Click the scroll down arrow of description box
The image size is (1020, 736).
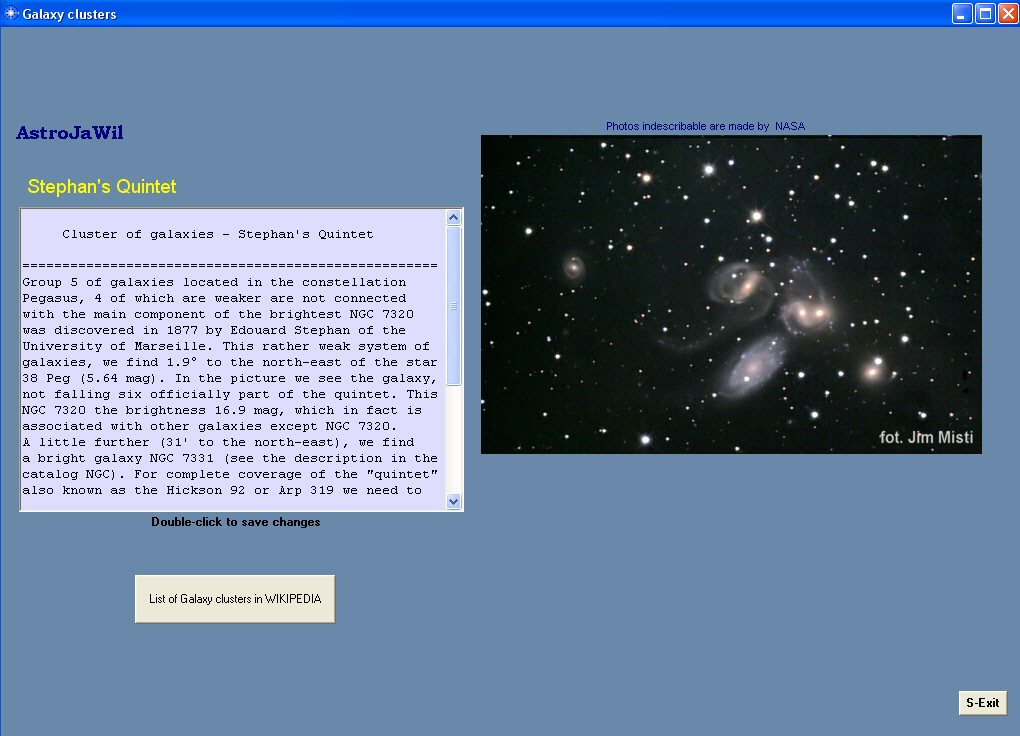(453, 501)
